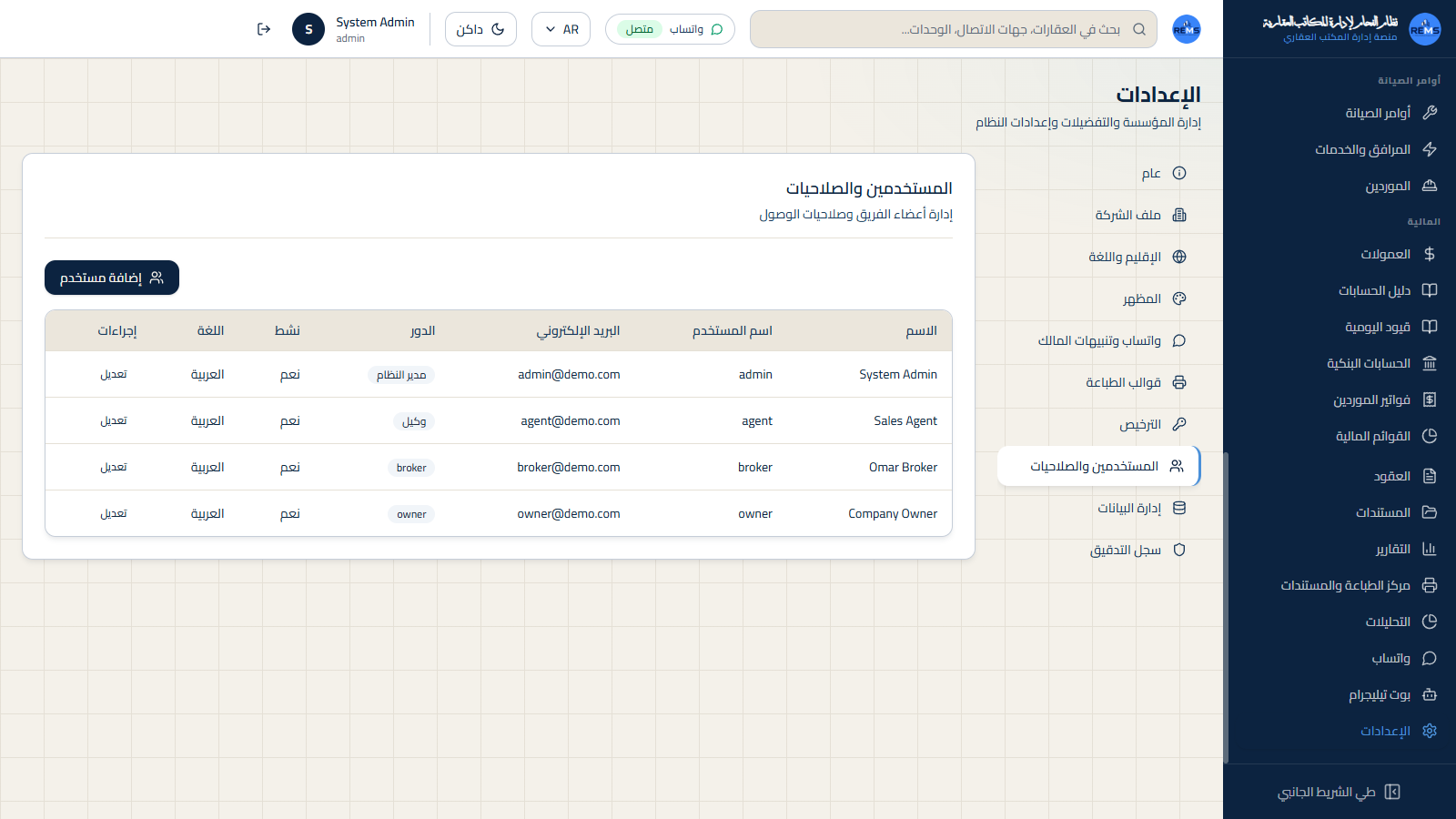The image size is (1456, 819).
Task: Click the key icon for licensing
Action: [1179, 424]
